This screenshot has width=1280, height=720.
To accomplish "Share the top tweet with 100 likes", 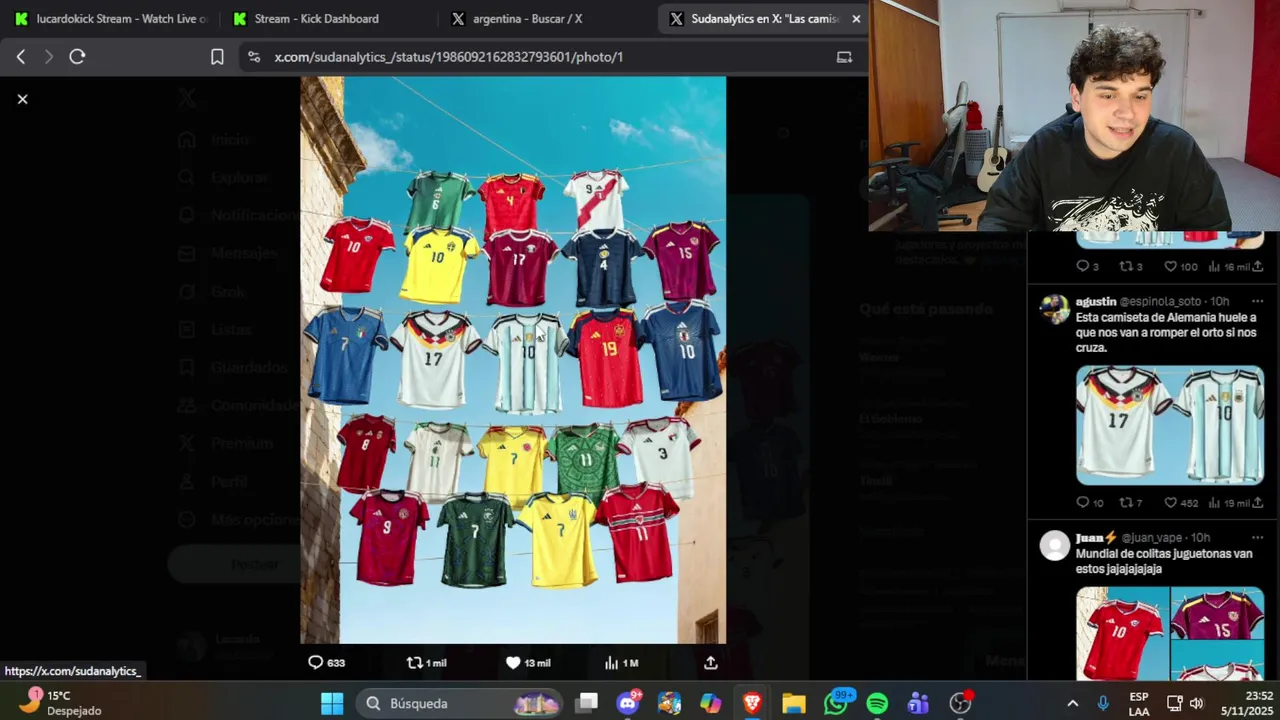I will point(1258,267).
